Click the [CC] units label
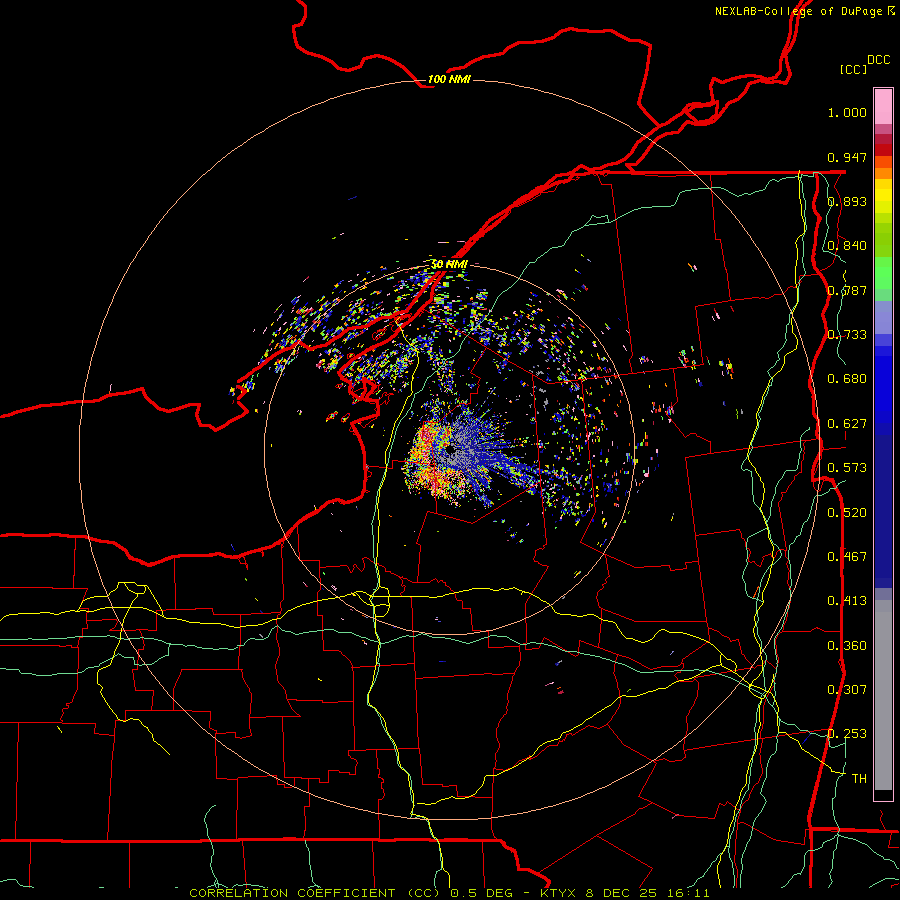 point(853,69)
